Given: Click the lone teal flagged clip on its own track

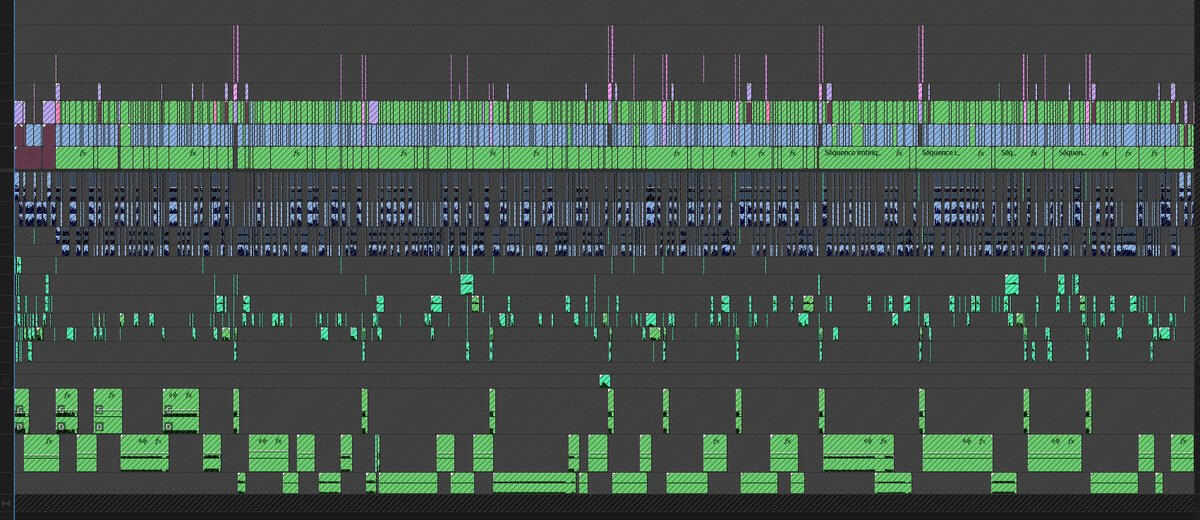Looking at the screenshot, I should 605,379.
